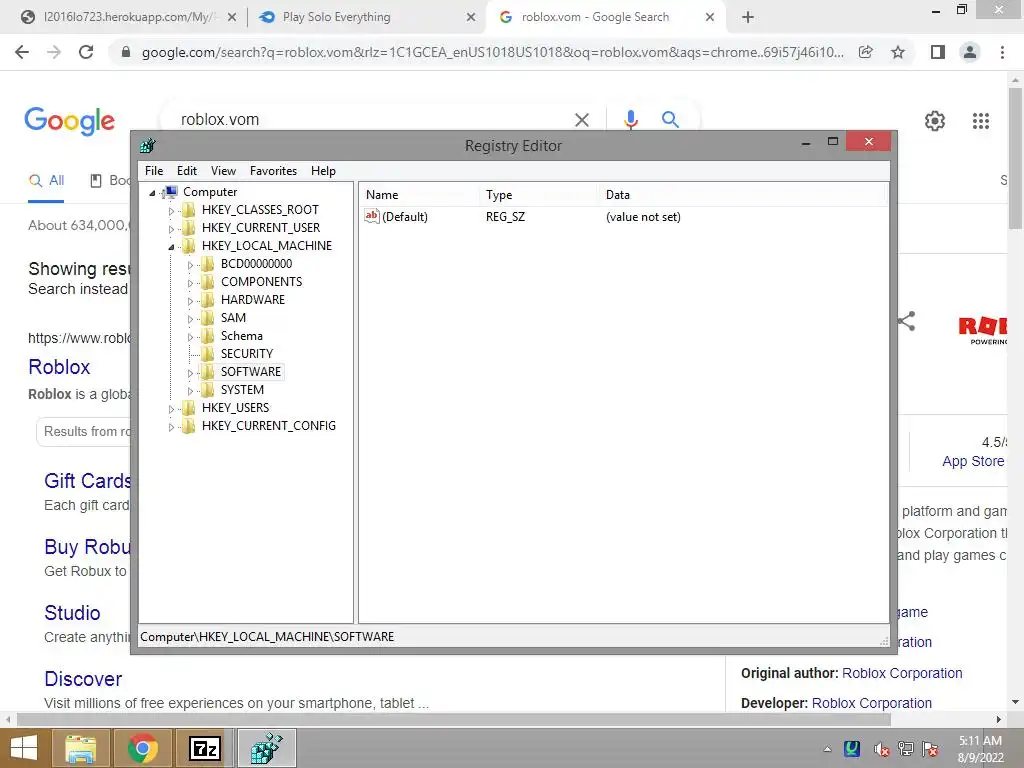Open the Chrome profile avatar
Viewport: 1024px width, 768px height.
click(970, 52)
